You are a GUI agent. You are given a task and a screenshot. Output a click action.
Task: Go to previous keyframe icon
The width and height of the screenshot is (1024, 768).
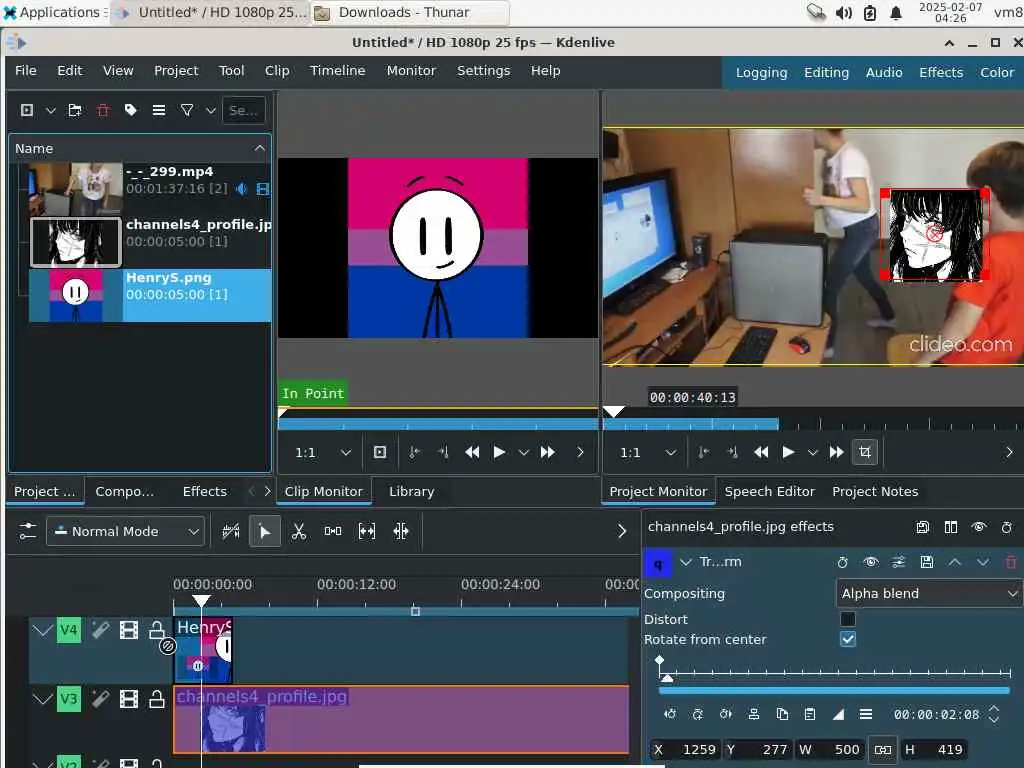click(x=670, y=714)
